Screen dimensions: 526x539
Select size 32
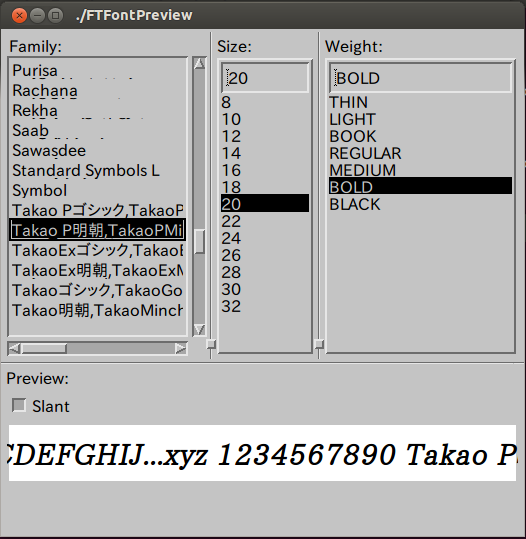pos(265,306)
